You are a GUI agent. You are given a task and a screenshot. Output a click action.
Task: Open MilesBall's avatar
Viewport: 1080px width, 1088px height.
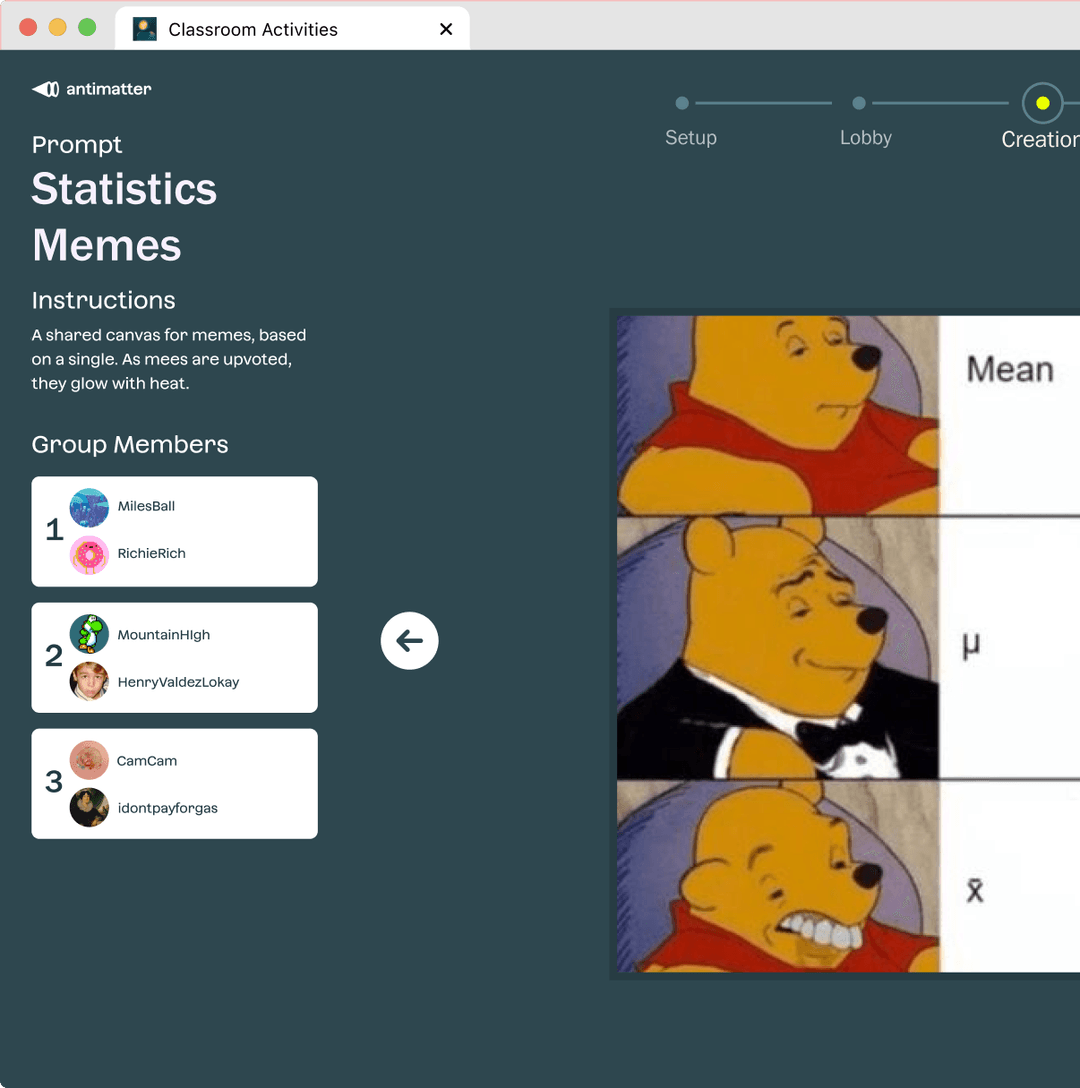pos(89,507)
